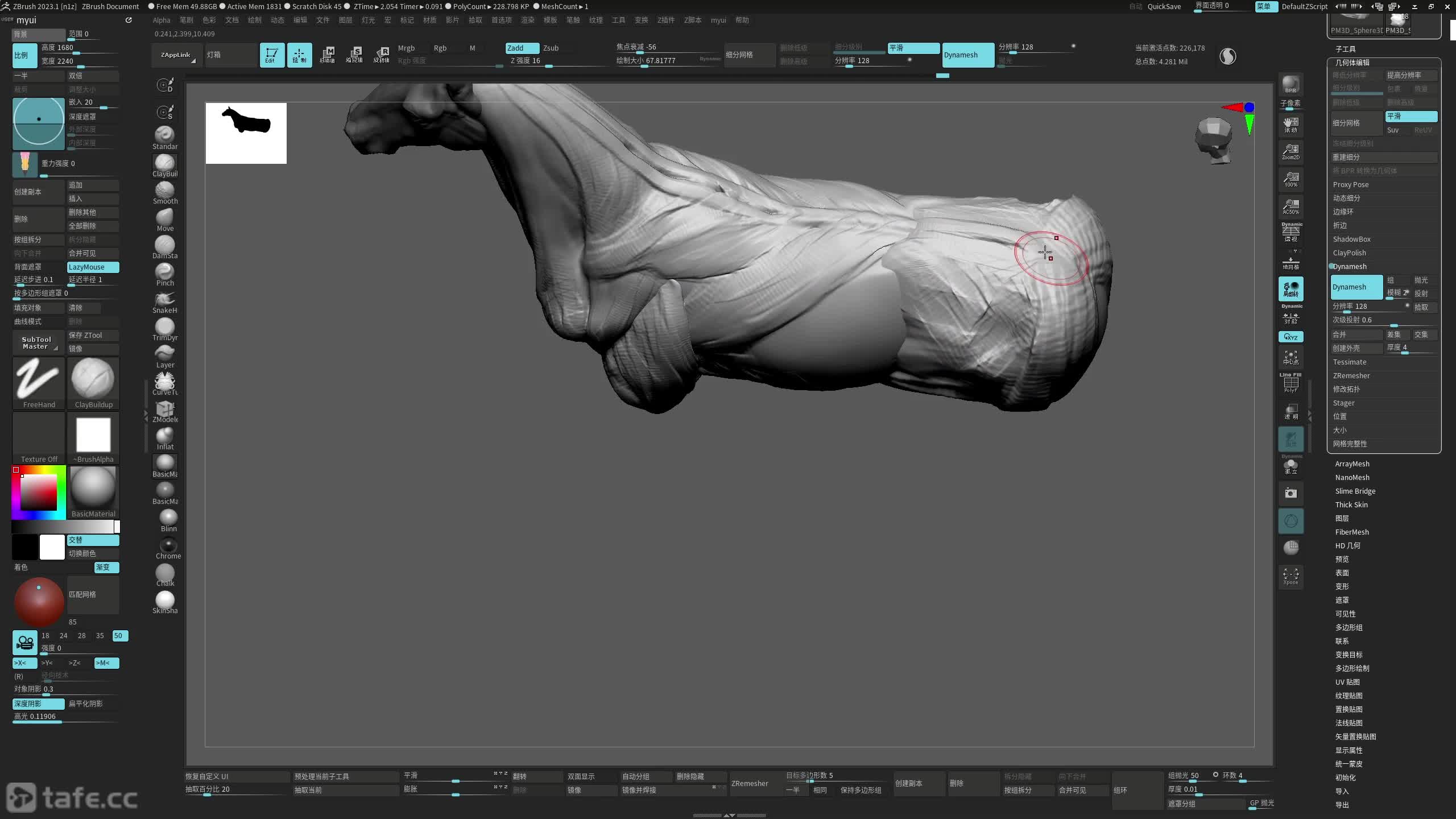Toggle LazyMouse on or off

(x=93, y=267)
